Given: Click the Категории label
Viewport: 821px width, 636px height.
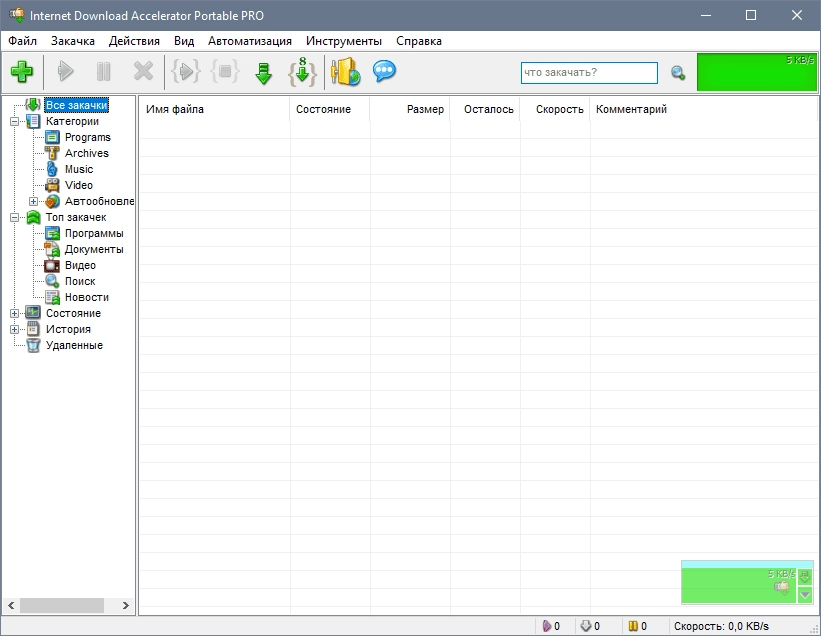Looking at the screenshot, I should point(72,121).
